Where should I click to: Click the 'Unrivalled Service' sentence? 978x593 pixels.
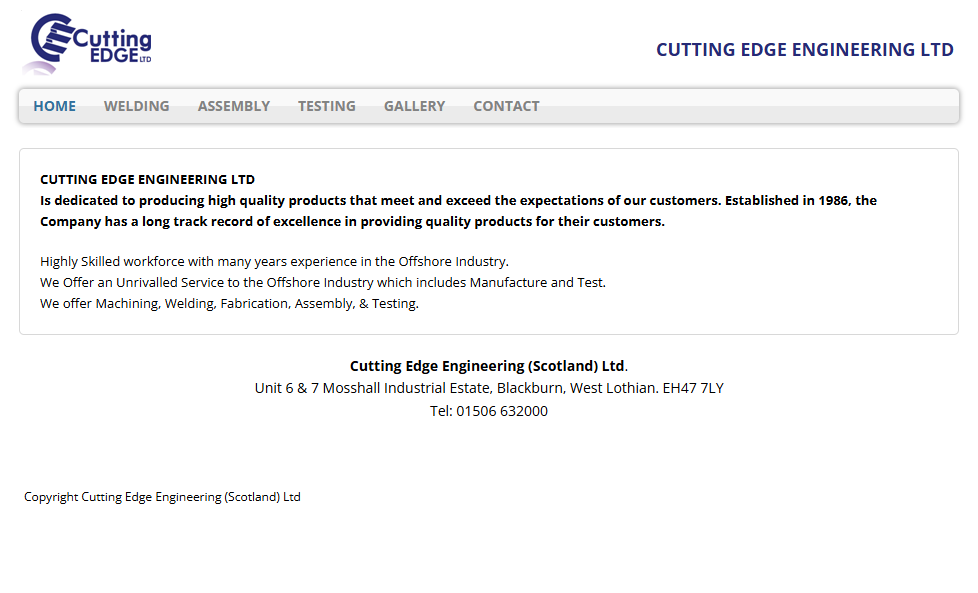(322, 283)
